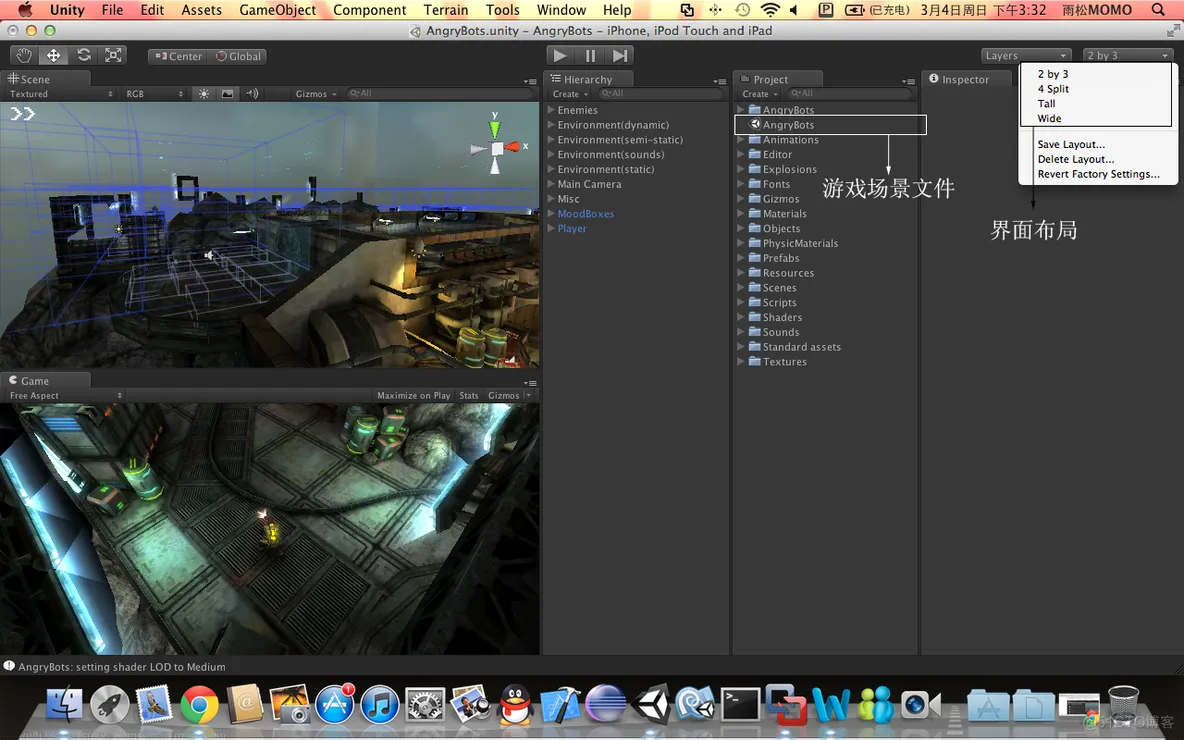Screen dimensions: 1184x740
Task: Open Finder from the Dock
Action: [65, 706]
